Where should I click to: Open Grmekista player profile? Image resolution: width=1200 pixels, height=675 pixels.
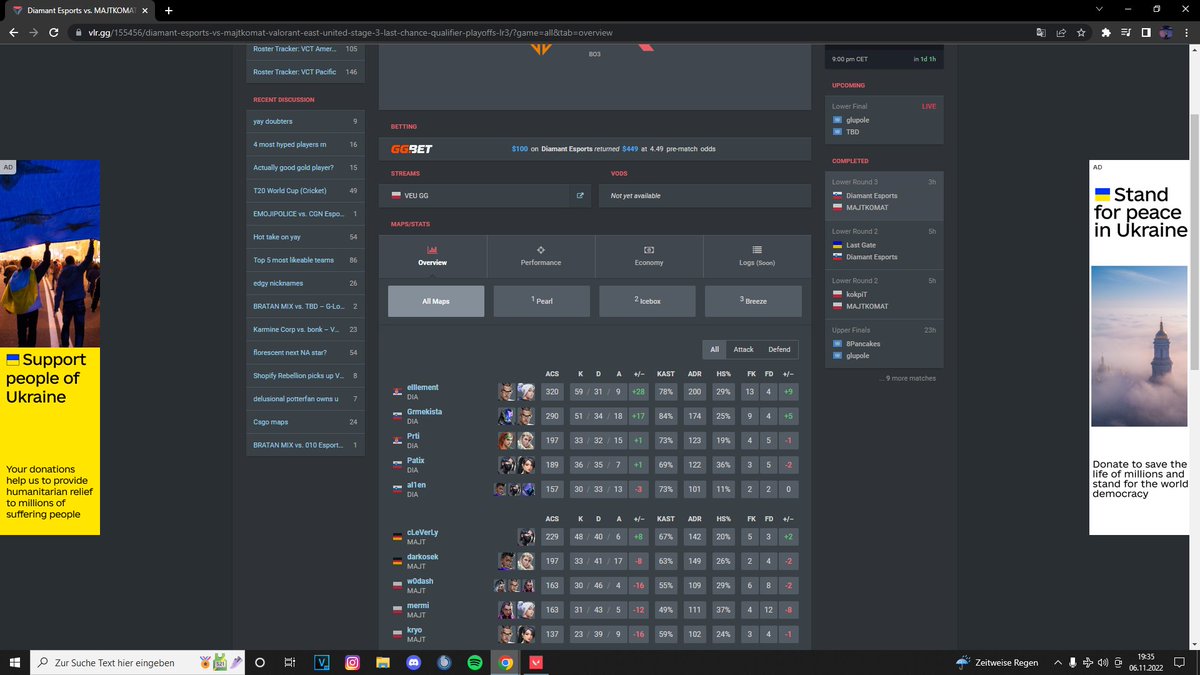424,412
